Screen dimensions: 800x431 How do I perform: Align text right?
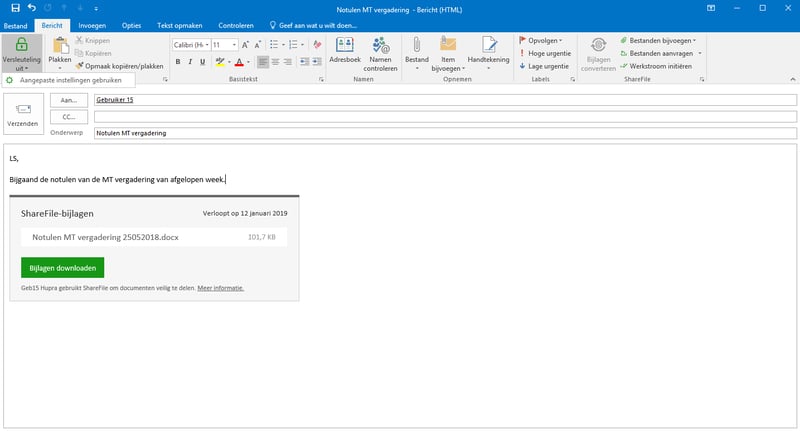288,62
